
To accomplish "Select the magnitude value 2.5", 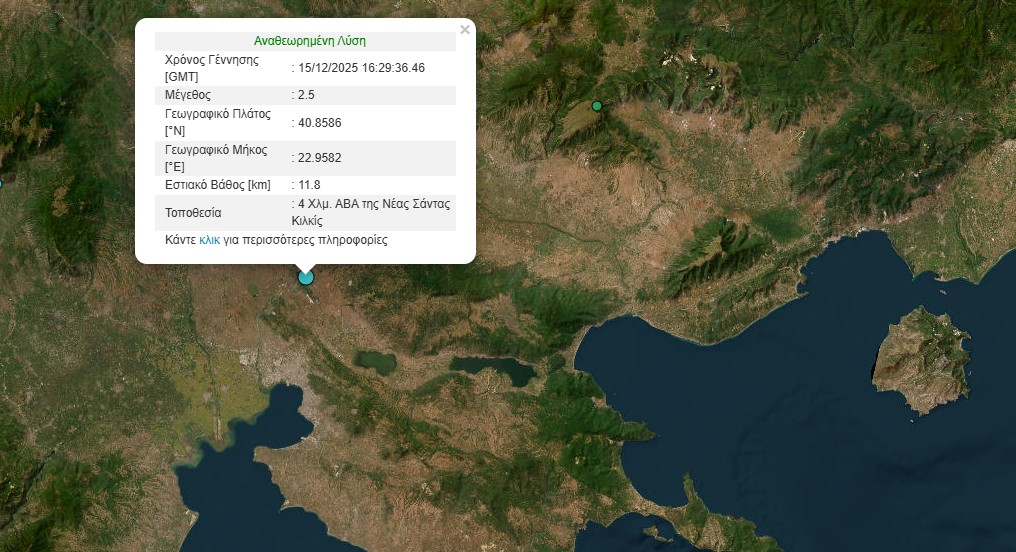I will (306, 95).
